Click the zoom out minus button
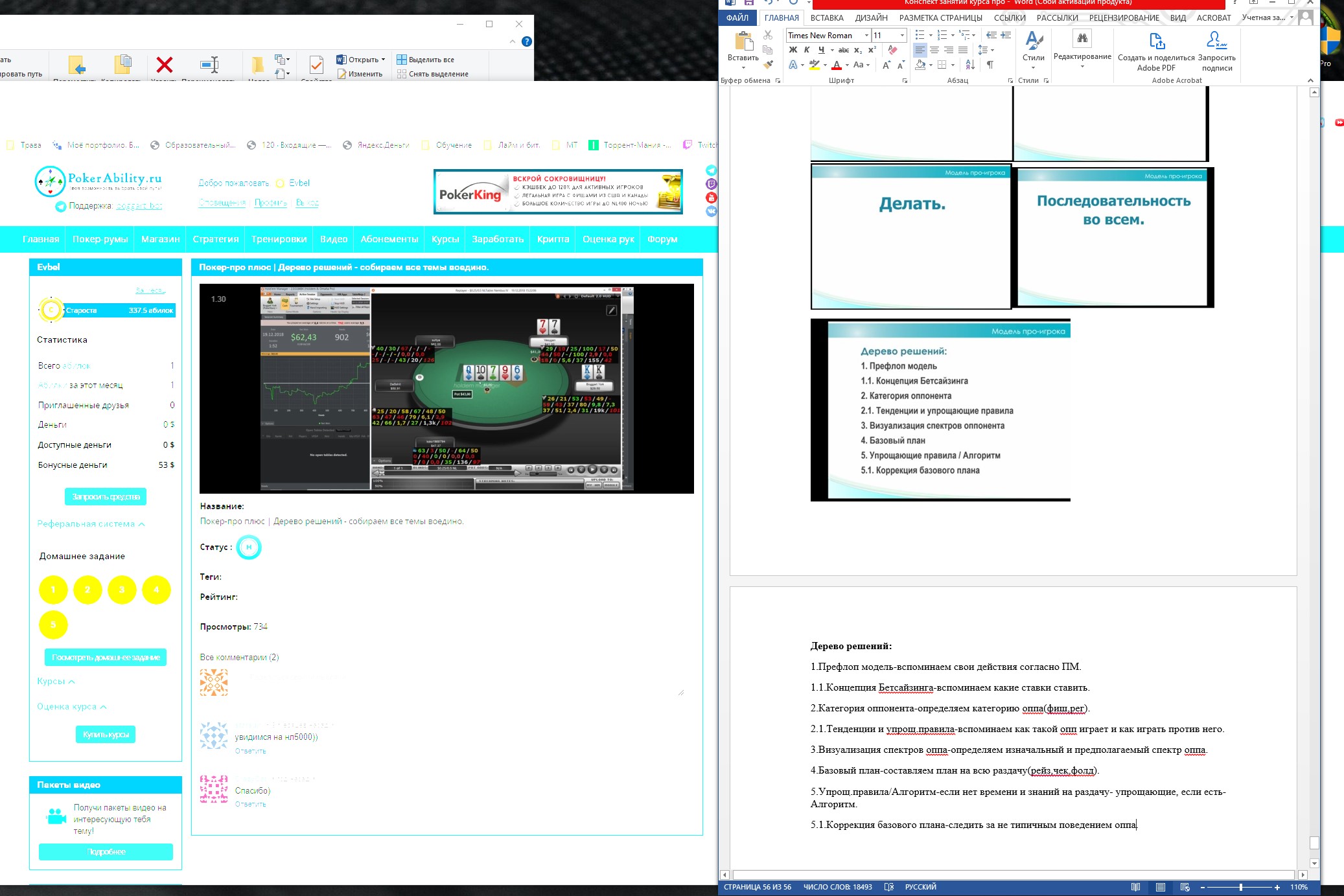Viewport: 1344px width, 896px height. tap(1202, 887)
